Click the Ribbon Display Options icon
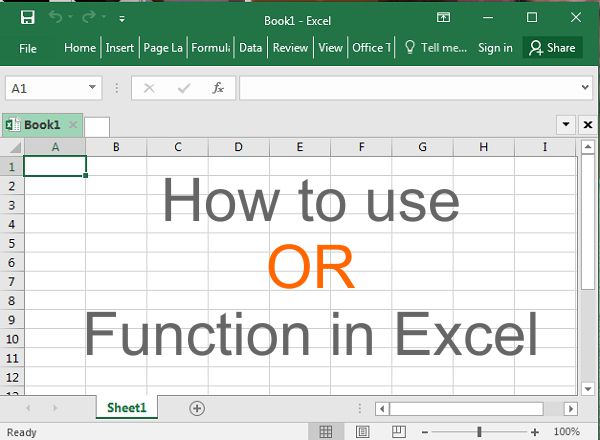This screenshot has height=440, width=600. [x=443, y=17]
